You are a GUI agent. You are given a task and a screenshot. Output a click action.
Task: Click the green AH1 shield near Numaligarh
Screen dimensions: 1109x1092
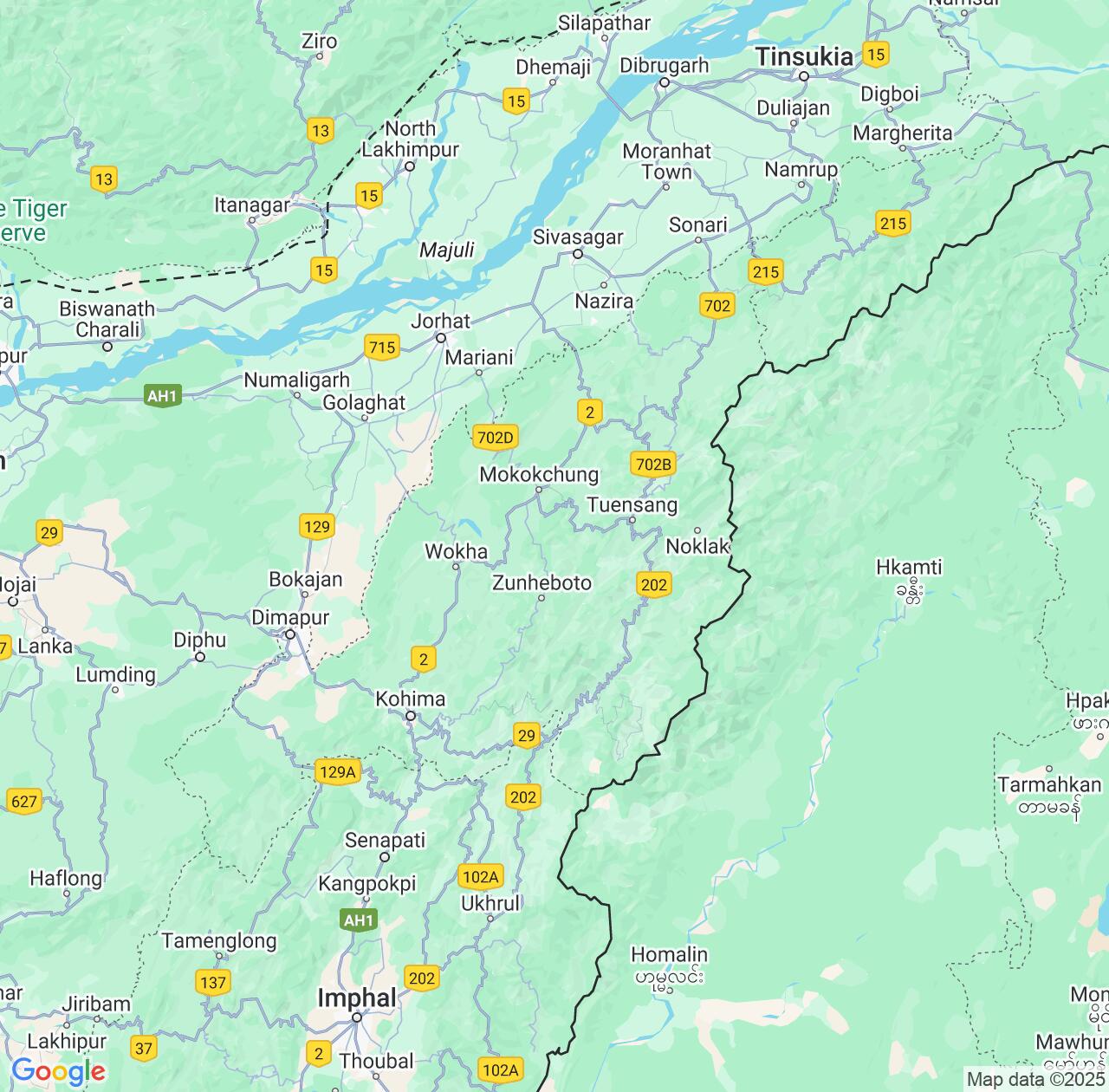click(x=162, y=397)
